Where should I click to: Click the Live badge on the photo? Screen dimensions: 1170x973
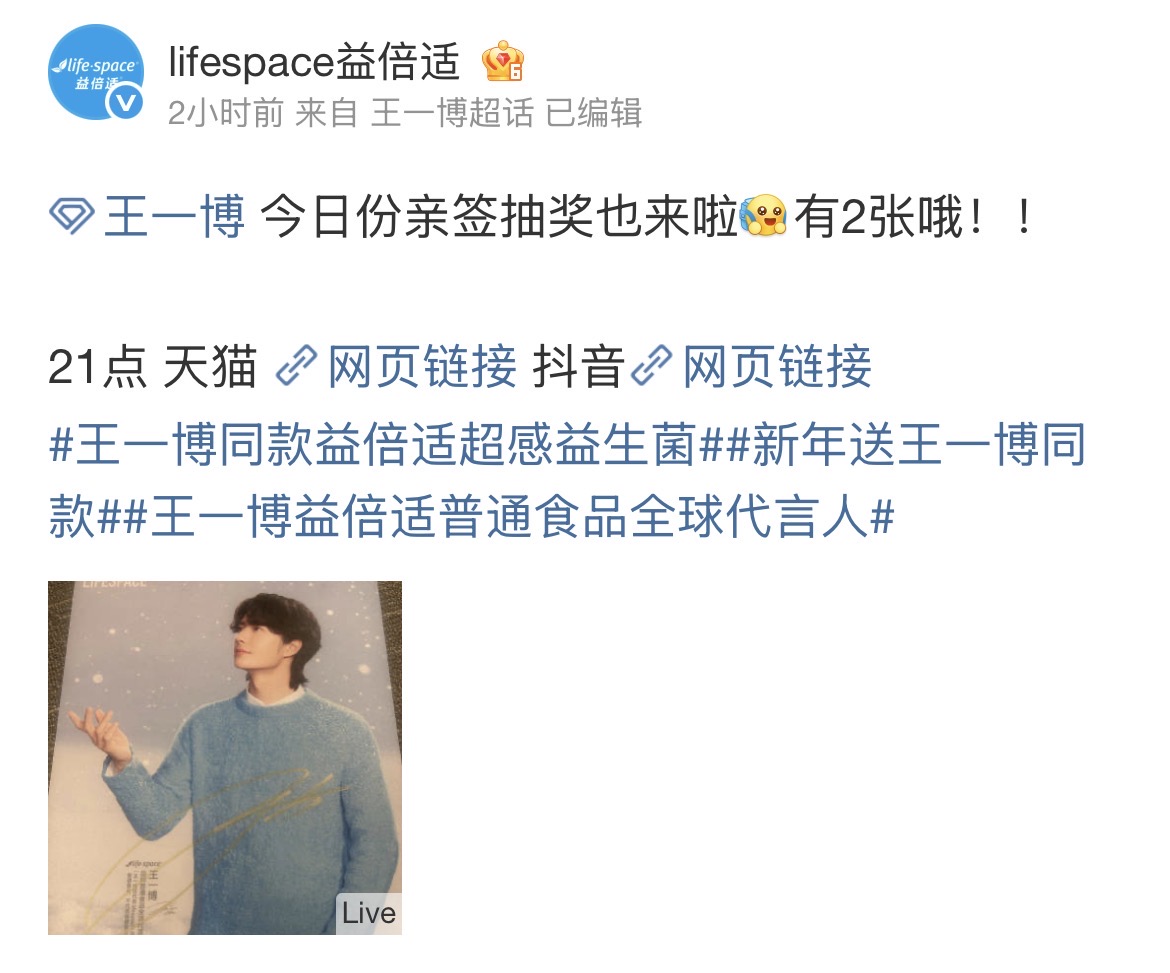[x=369, y=913]
